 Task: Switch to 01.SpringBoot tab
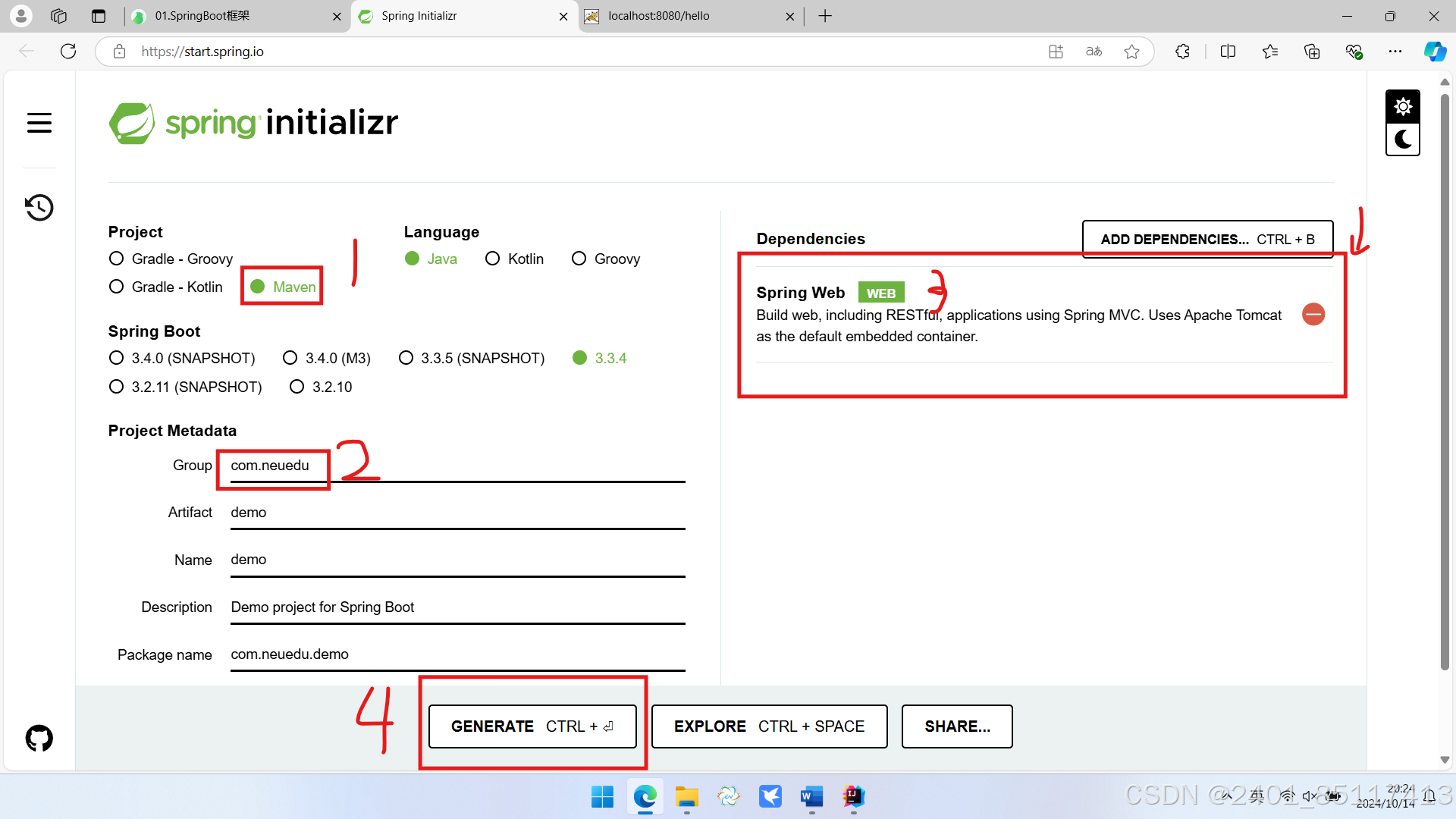[237, 16]
